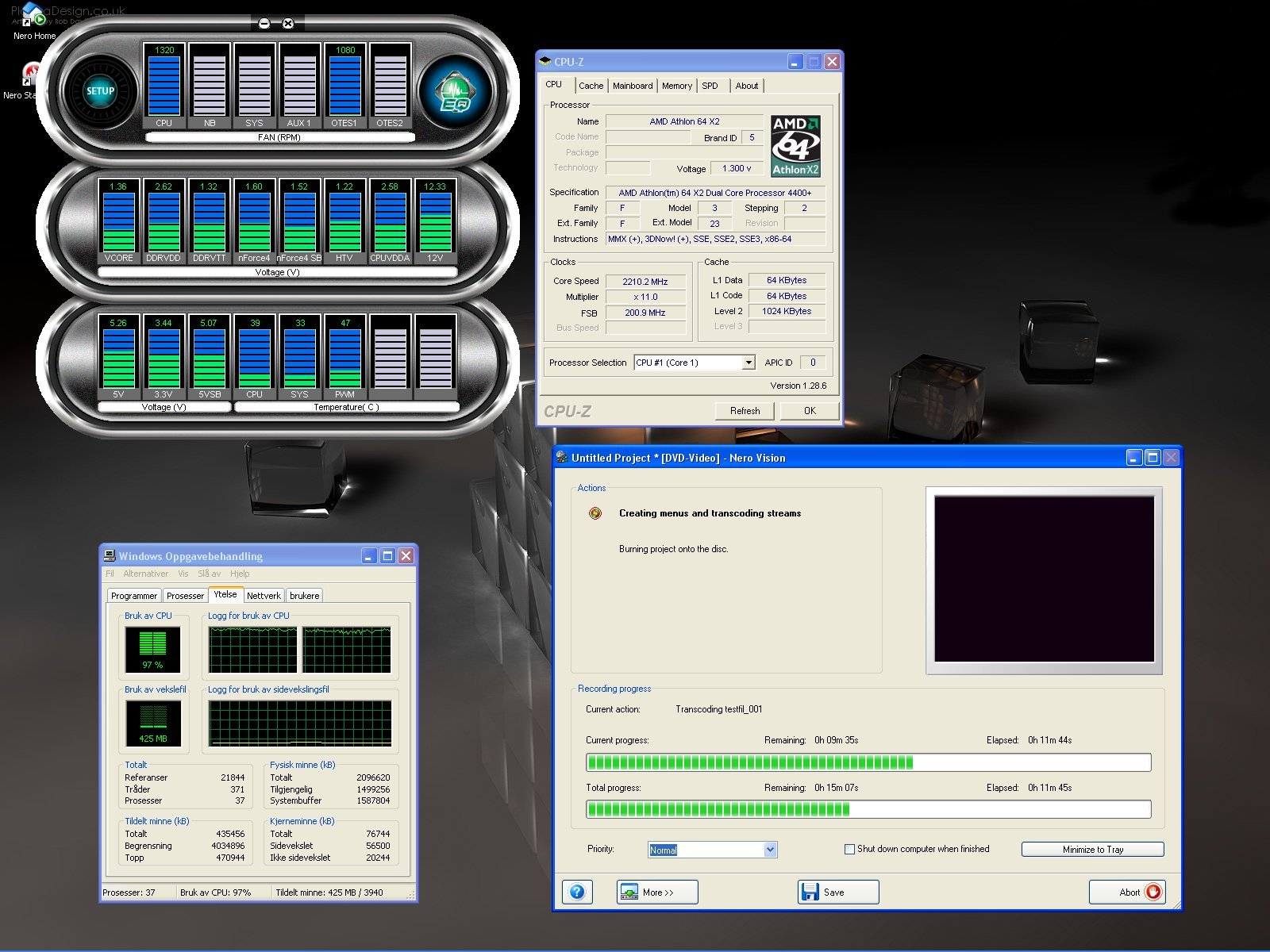This screenshot has height=952, width=1270.
Task: Click the video preview pane in Nero Vision
Action: tap(1045, 579)
